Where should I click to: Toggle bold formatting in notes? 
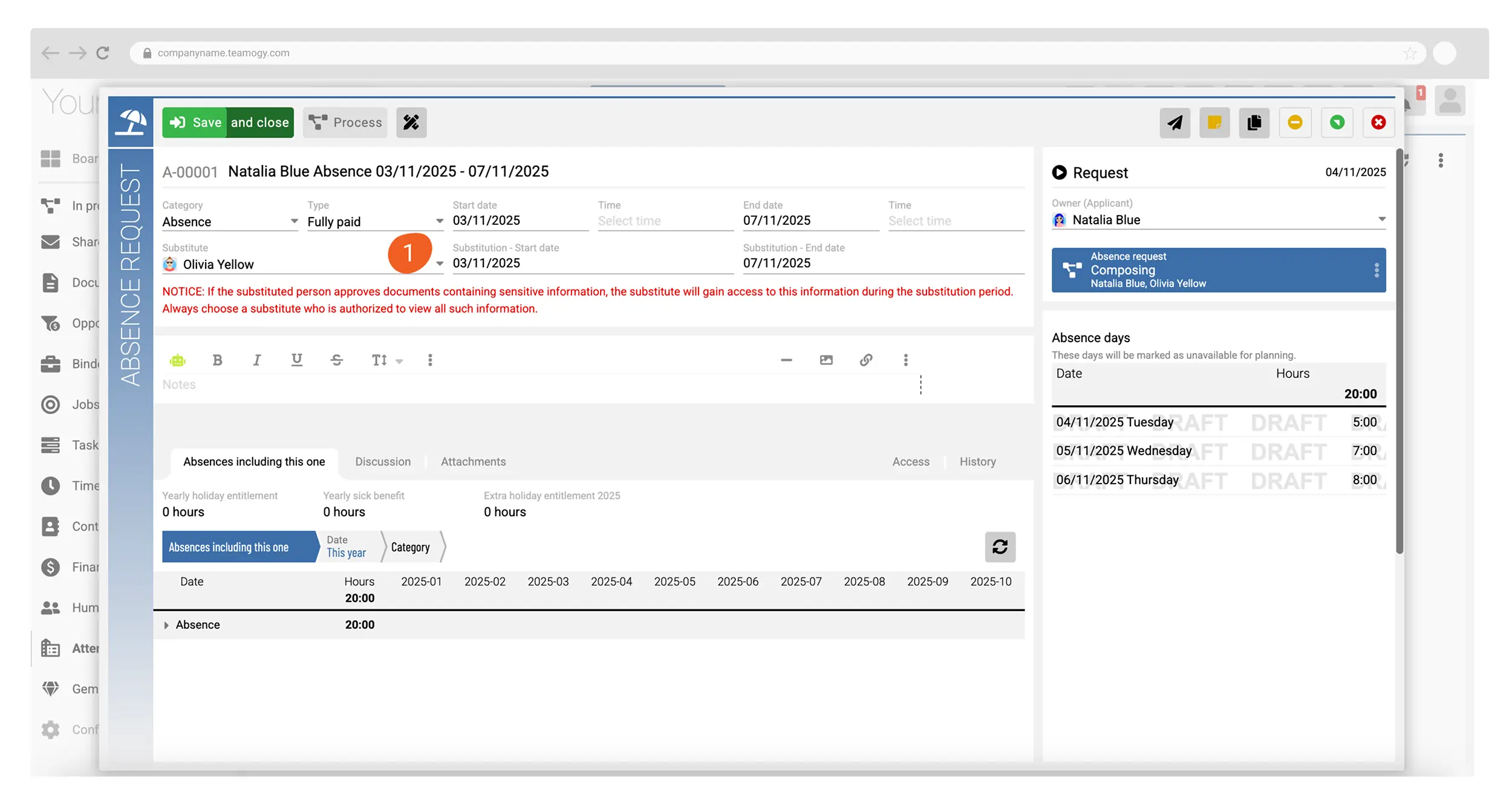218,360
